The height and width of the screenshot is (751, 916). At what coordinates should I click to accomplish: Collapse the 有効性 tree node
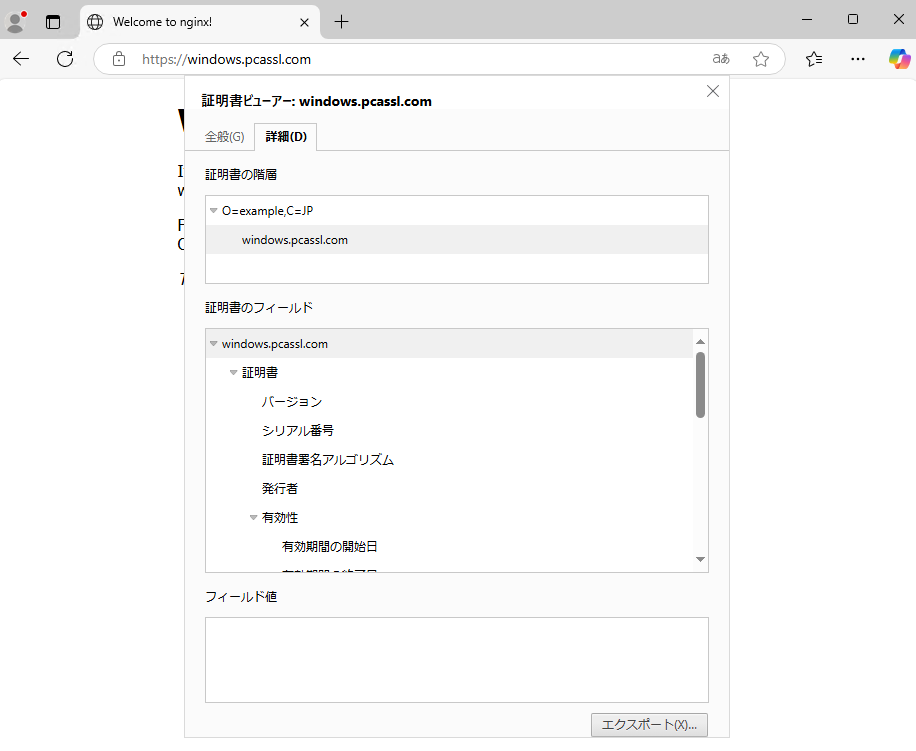tap(253, 517)
